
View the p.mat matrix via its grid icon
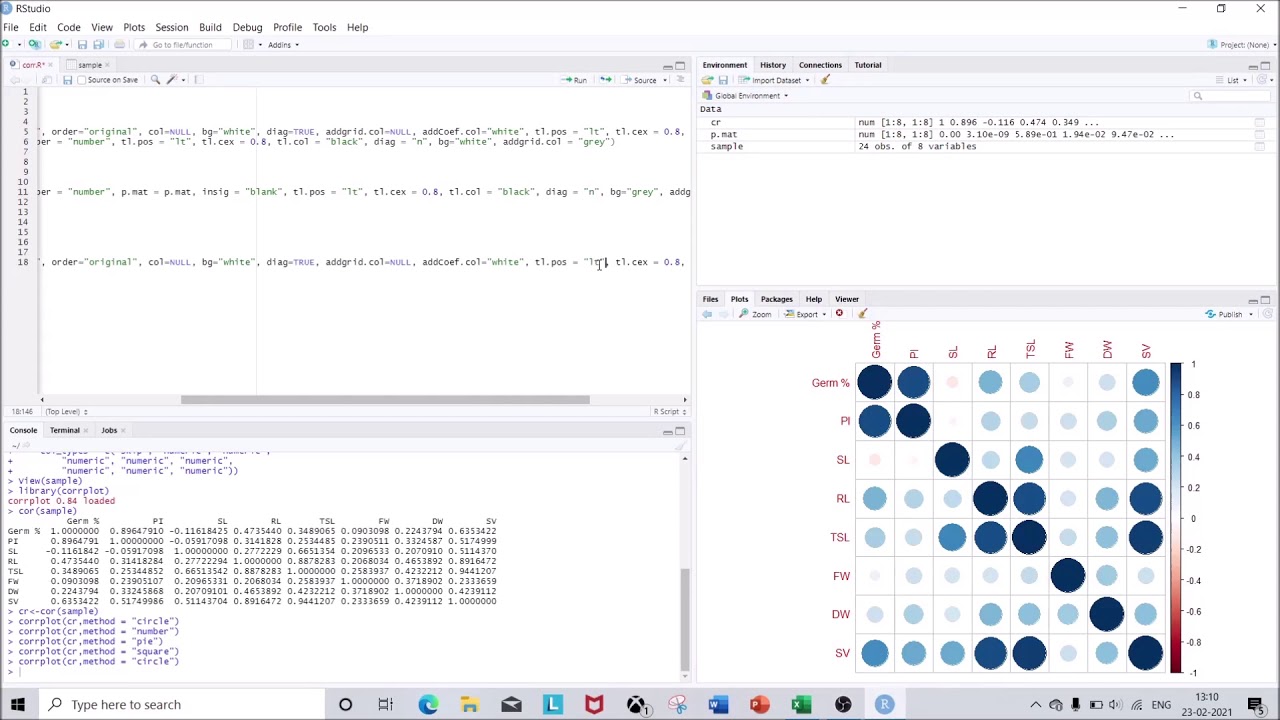[1259, 134]
